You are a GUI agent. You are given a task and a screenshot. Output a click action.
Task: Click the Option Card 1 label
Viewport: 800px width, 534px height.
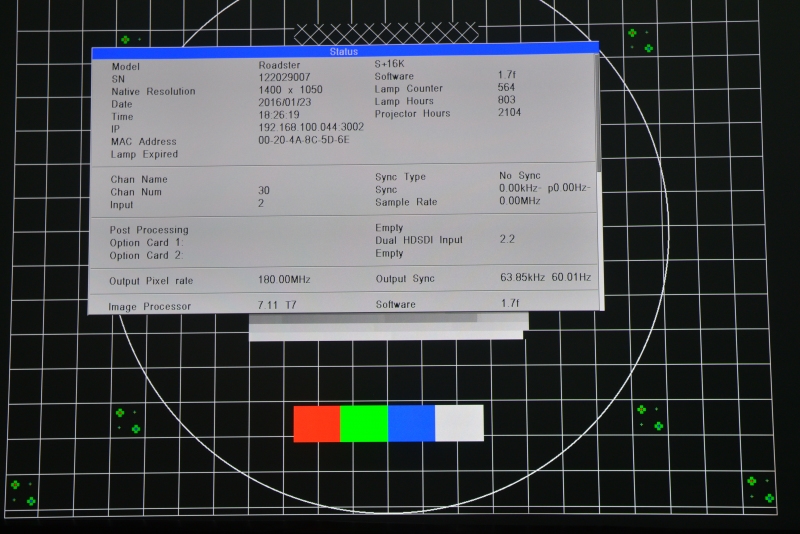pyautogui.click(x=146, y=243)
